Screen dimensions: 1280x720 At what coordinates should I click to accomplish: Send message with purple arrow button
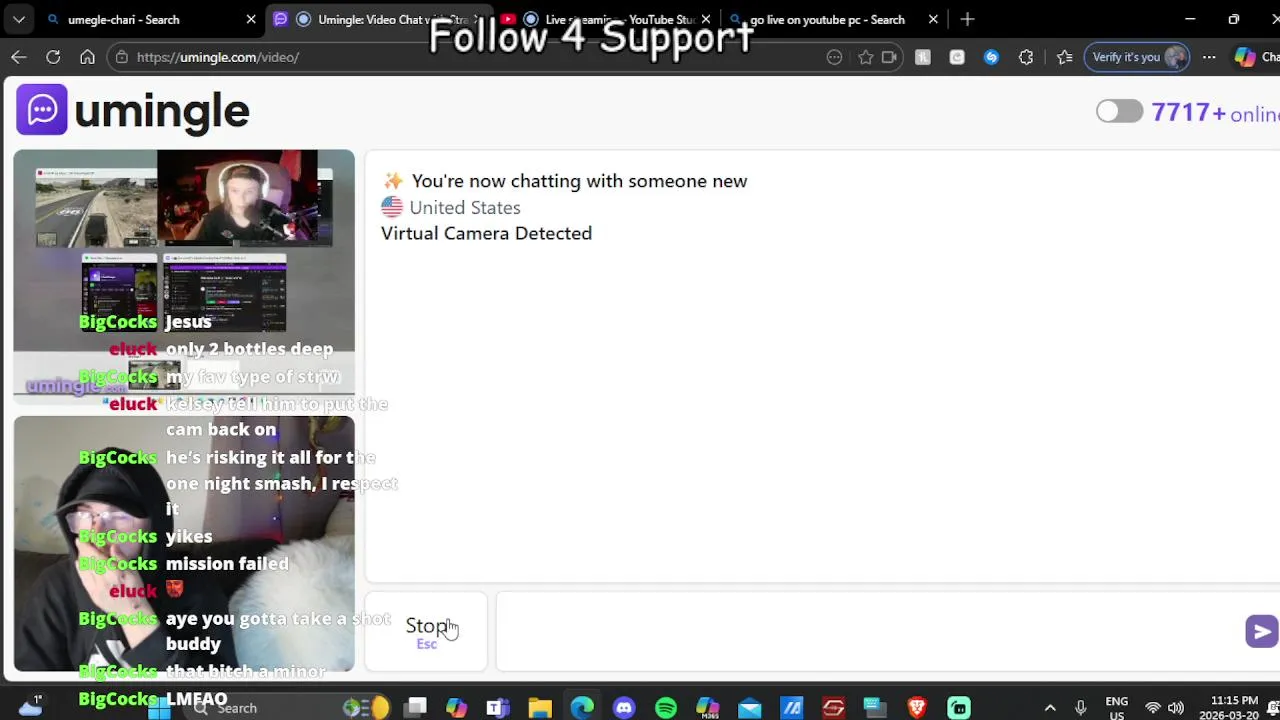pyautogui.click(x=1261, y=631)
